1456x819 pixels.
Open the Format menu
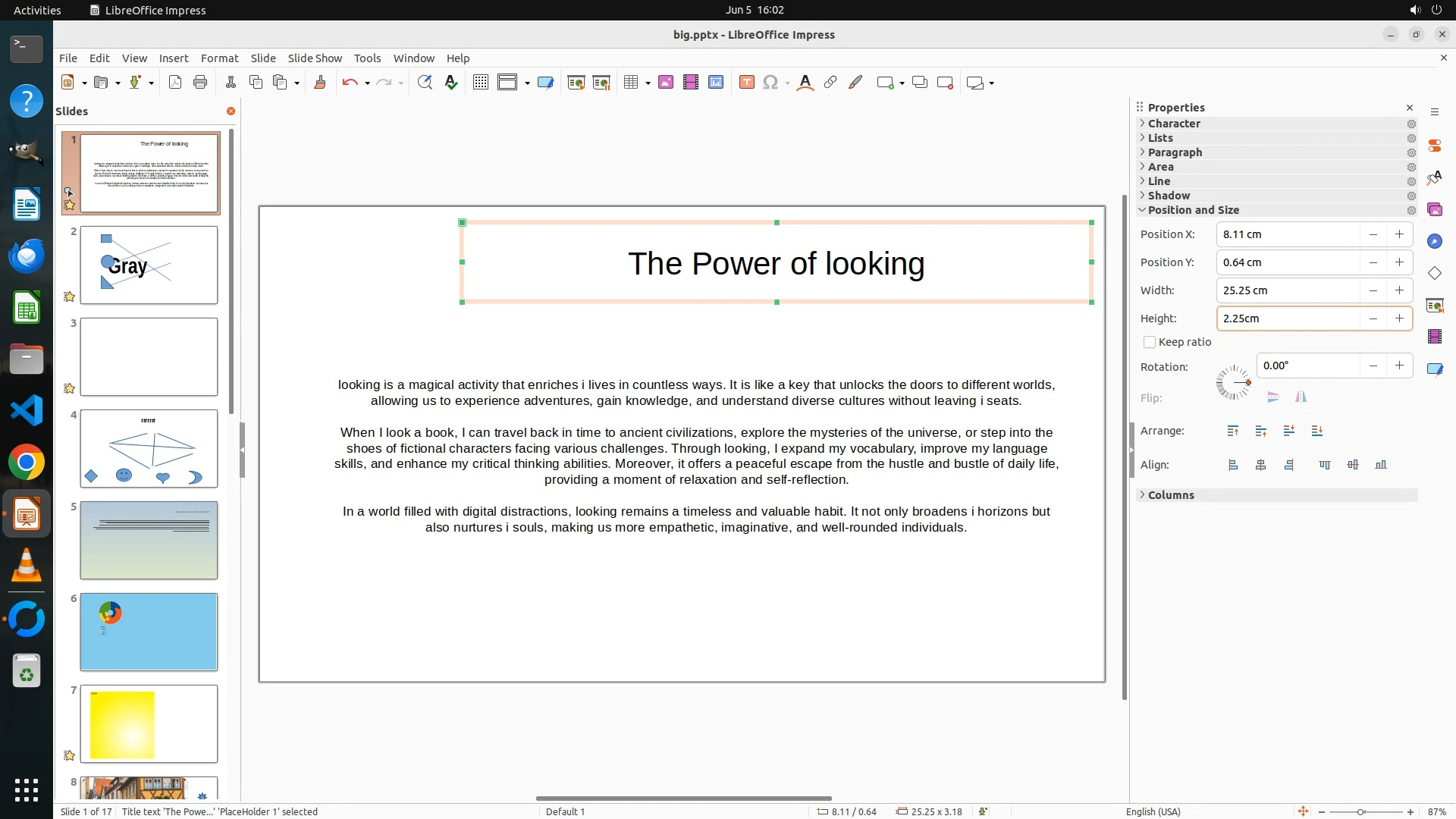(219, 58)
